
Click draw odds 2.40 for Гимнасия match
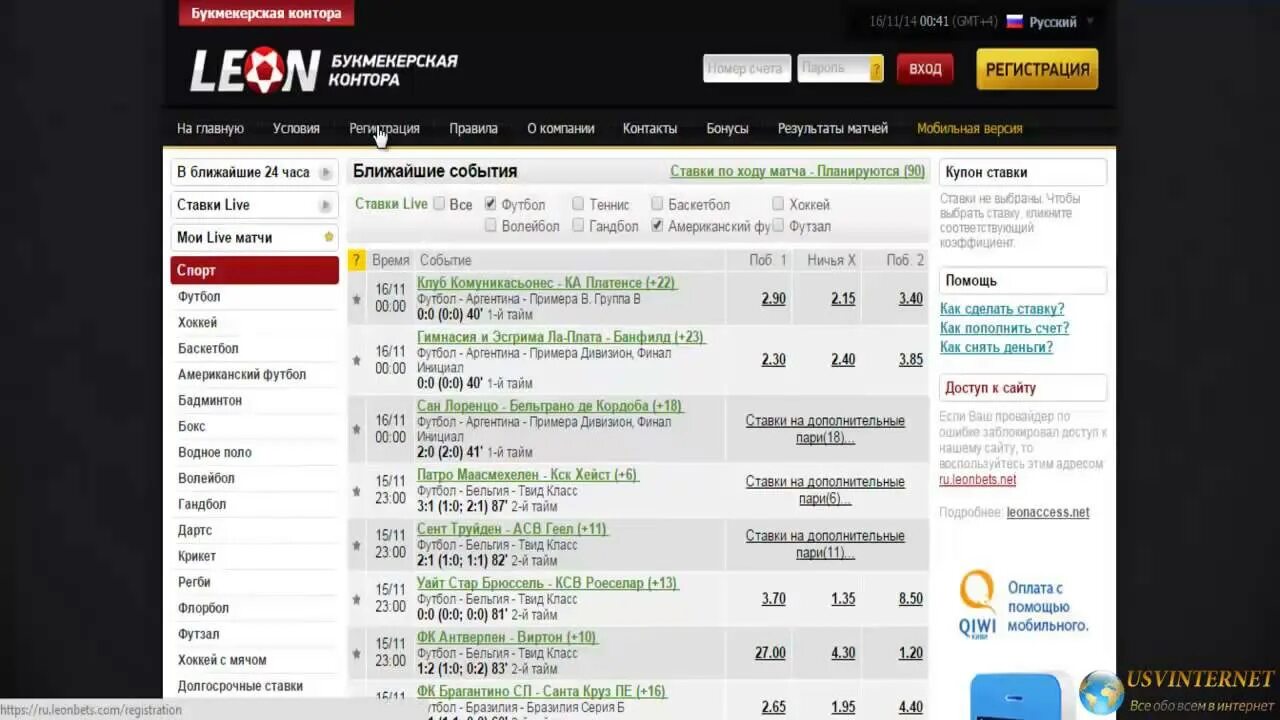click(843, 359)
